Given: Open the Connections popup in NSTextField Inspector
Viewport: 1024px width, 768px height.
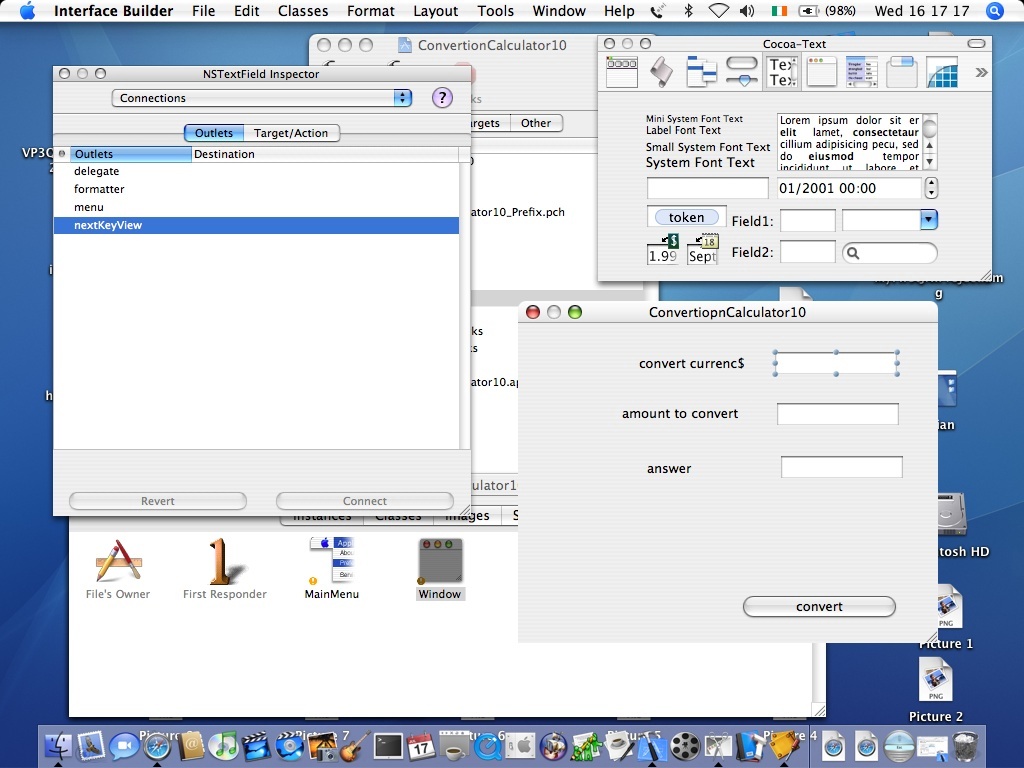Looking at the screenshot, I should pos(262,98).
